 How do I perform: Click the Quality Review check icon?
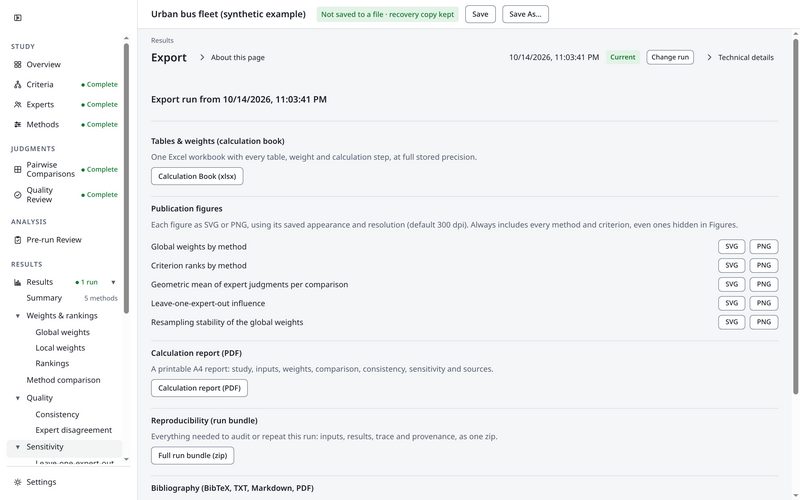18,195
